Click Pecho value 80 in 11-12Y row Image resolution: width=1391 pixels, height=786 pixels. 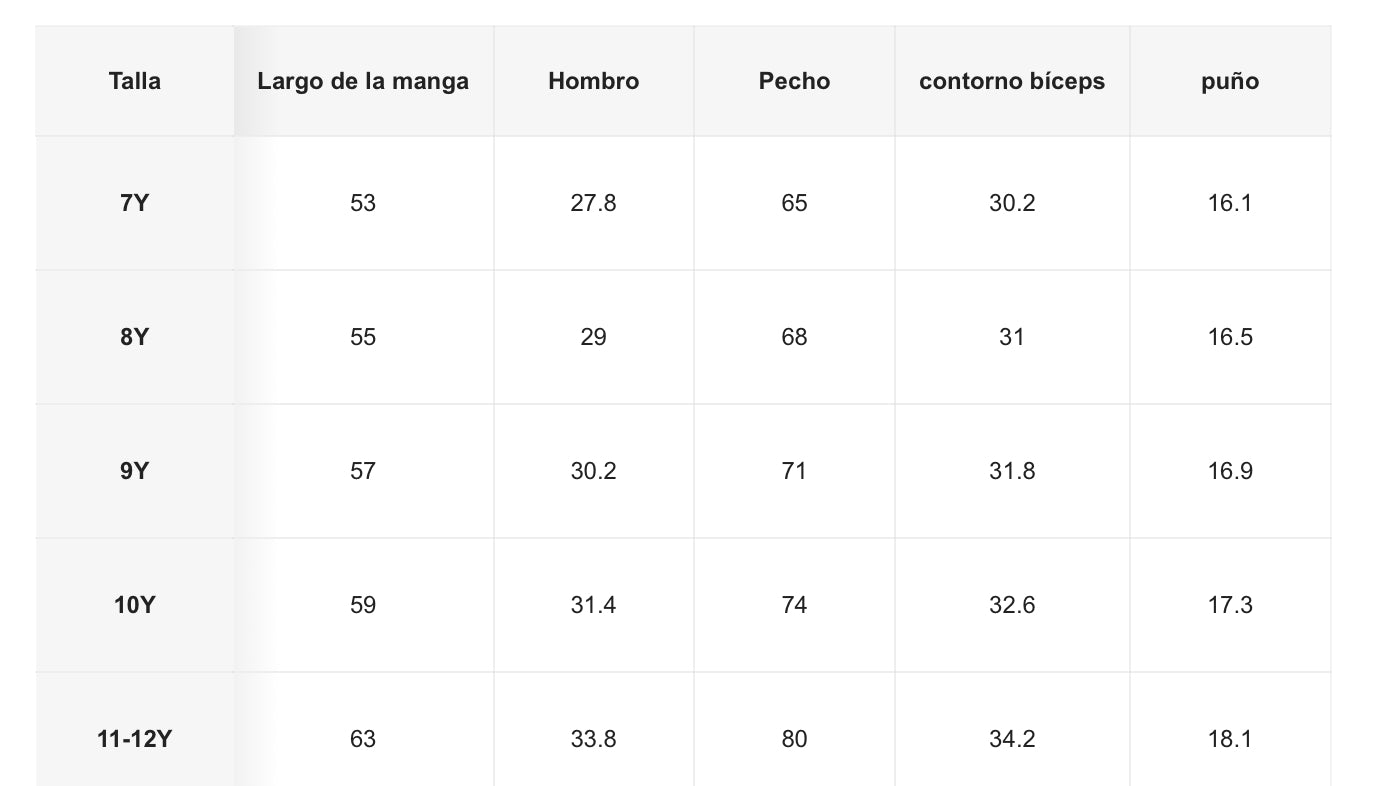794,739
